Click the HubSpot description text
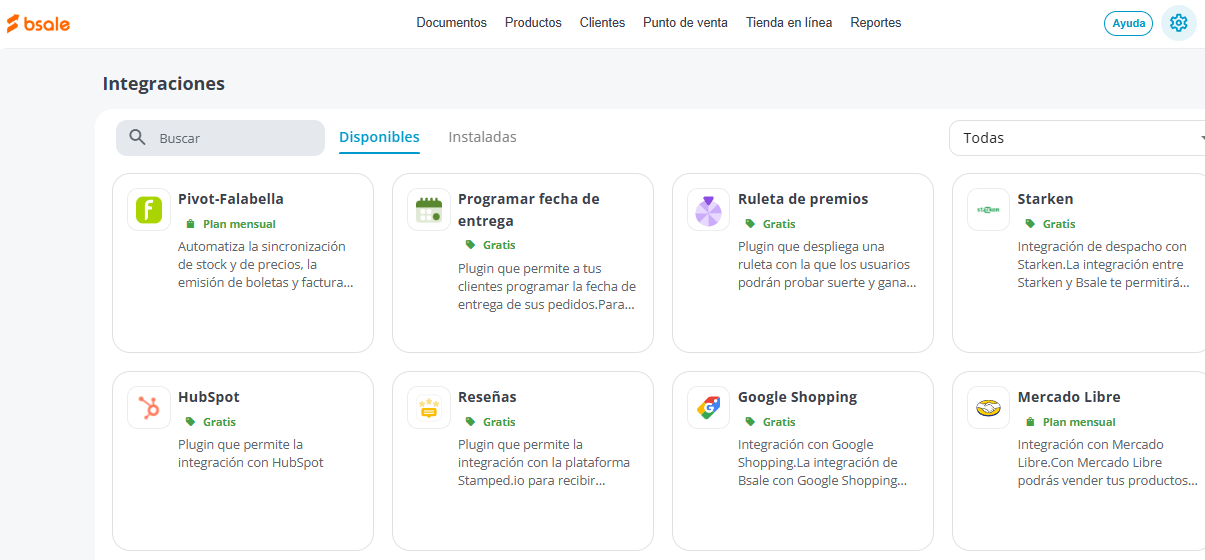 (251, 454)
